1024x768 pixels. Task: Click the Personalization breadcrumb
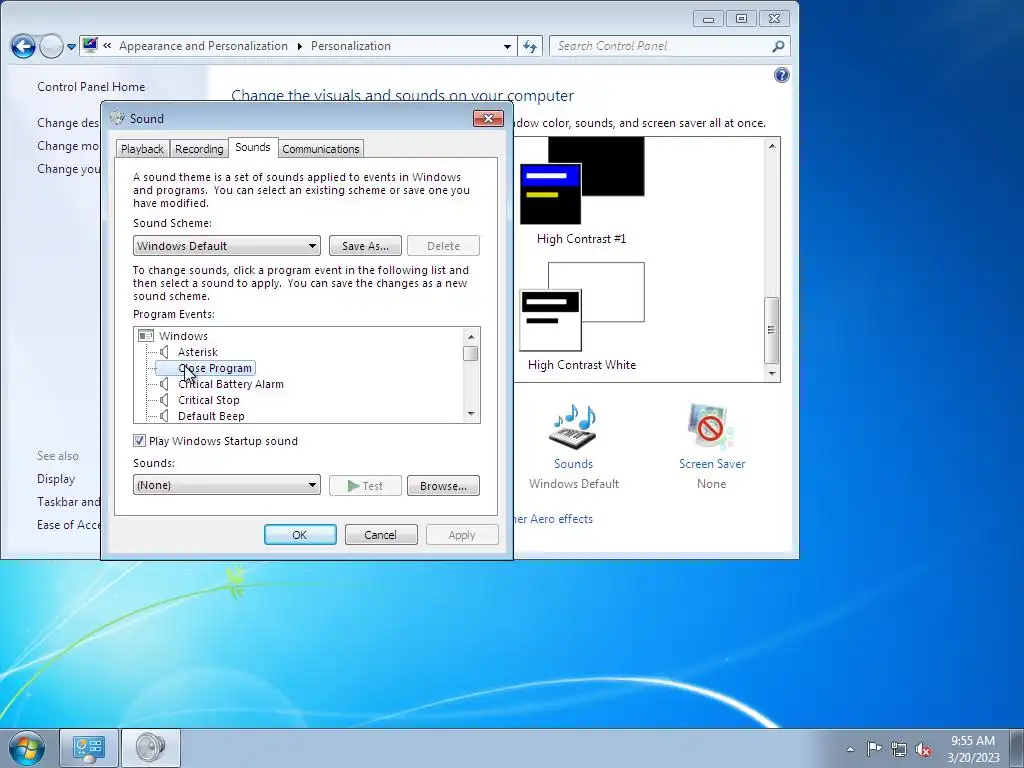351,46
